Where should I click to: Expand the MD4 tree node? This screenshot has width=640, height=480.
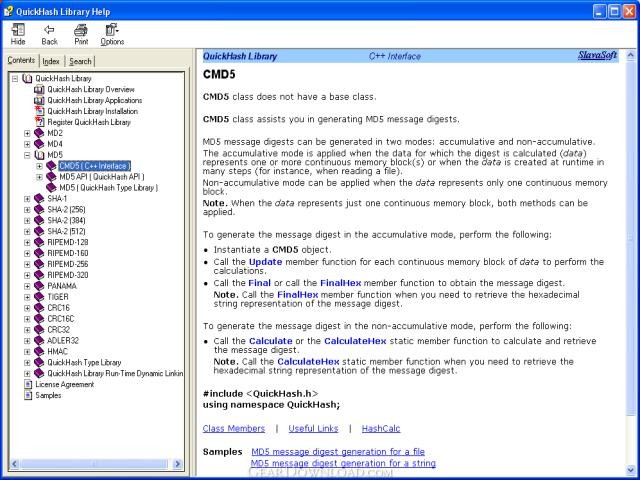tap(27, 144)
